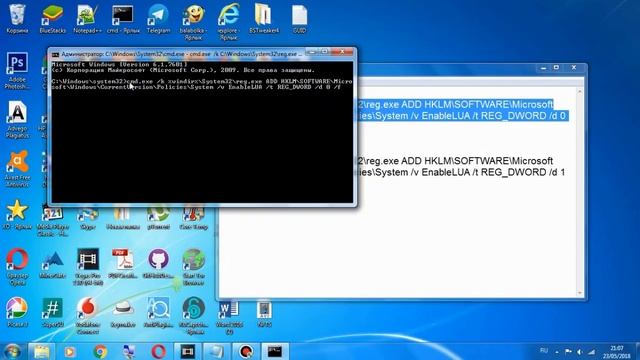This screenshot has width=640, height=360.
Task: Open File Explorer from the taskbar
Action: (x=41, y=351)
